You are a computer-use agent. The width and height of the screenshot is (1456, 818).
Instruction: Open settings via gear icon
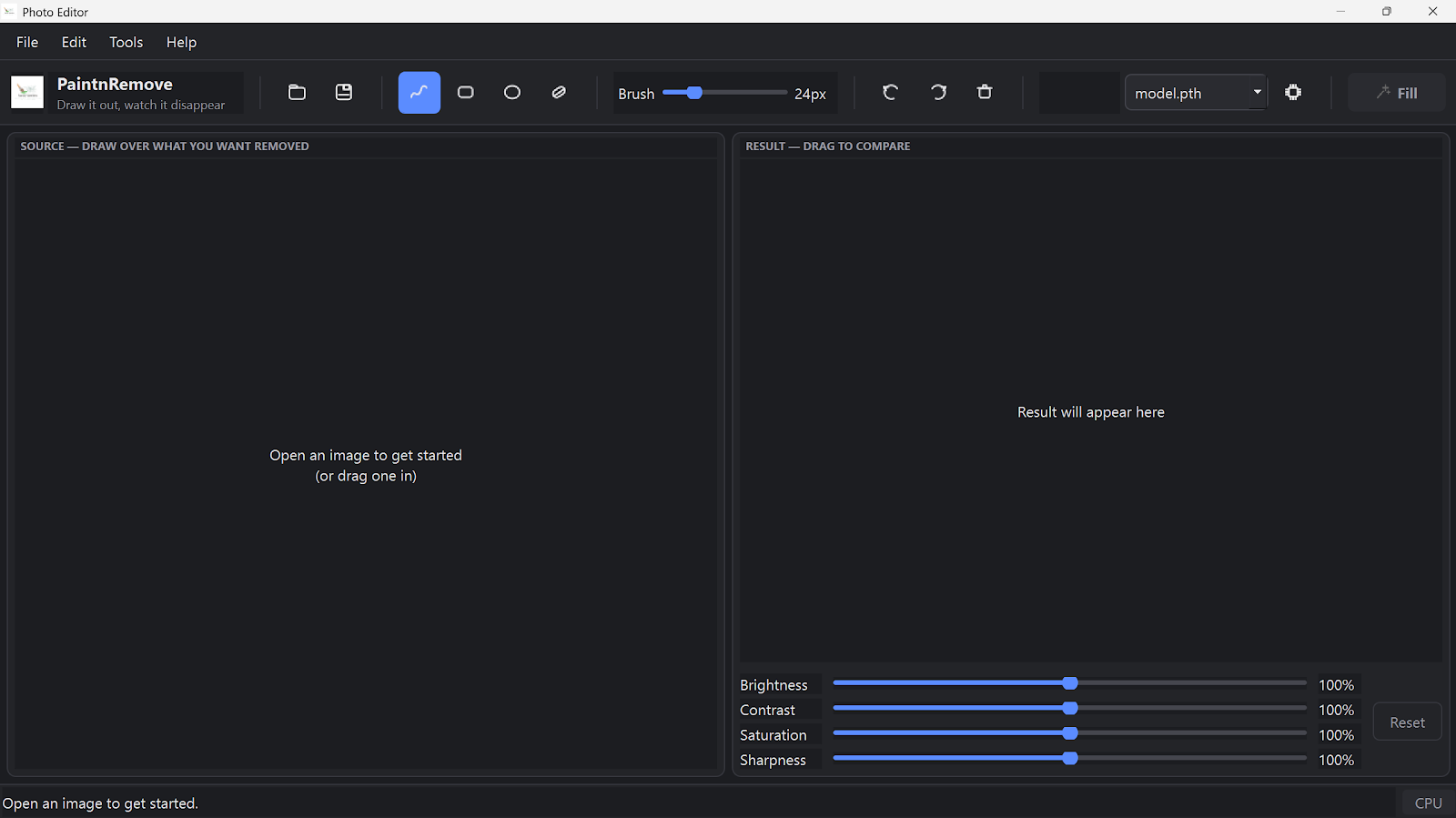1293,92
